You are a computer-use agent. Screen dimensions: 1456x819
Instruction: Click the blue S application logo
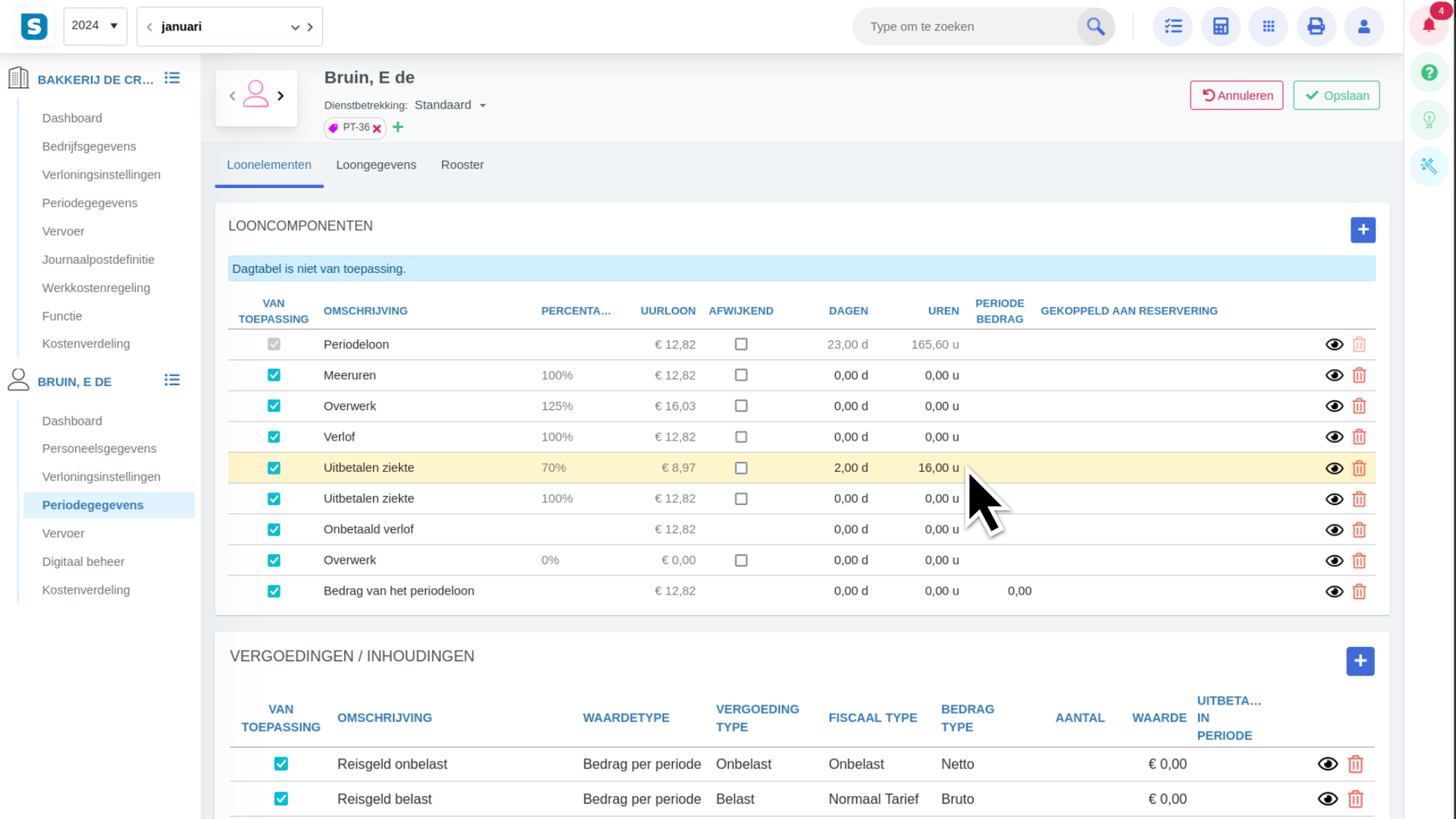(x=34, y=27)
